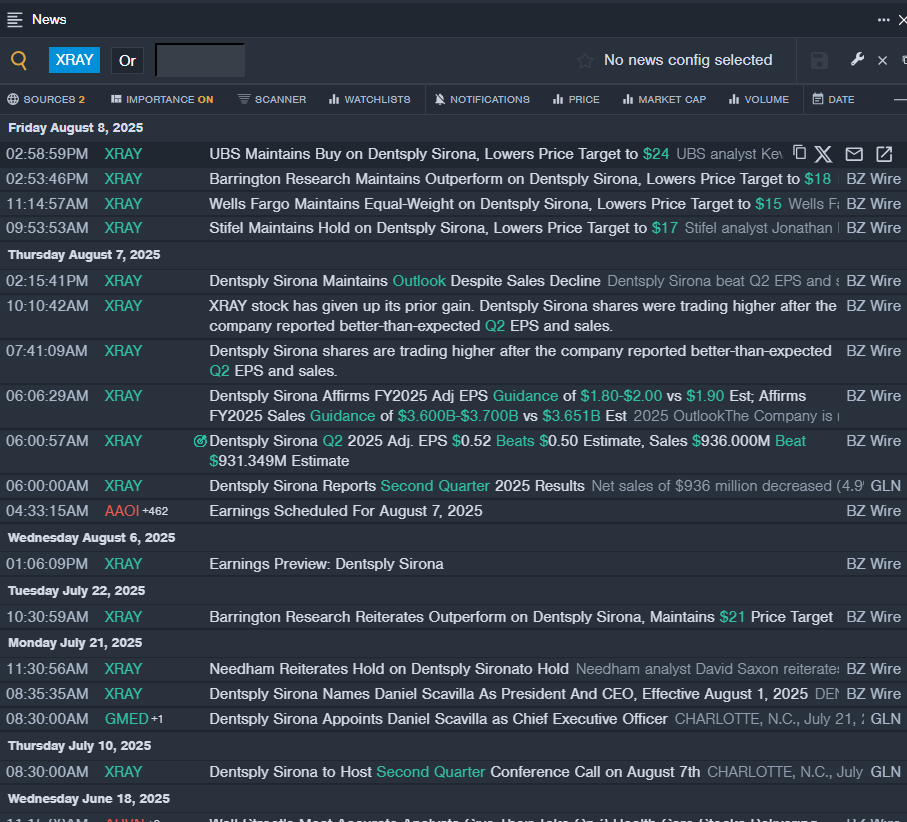Click the Tuesday July 22, 2025 date header
Screen dimensions: 907x822
pyautogui.click(x=76, y=591)
